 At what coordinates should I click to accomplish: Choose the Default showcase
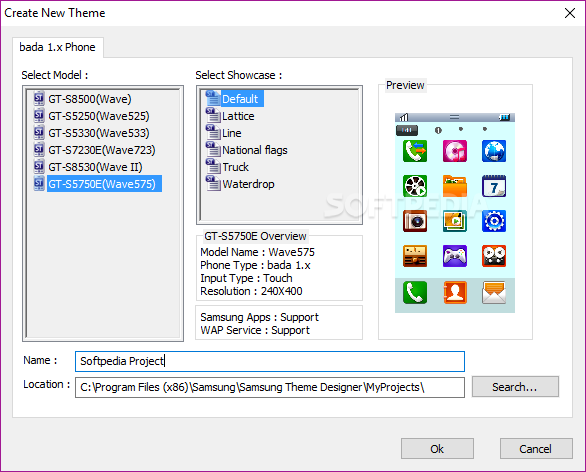242,99
